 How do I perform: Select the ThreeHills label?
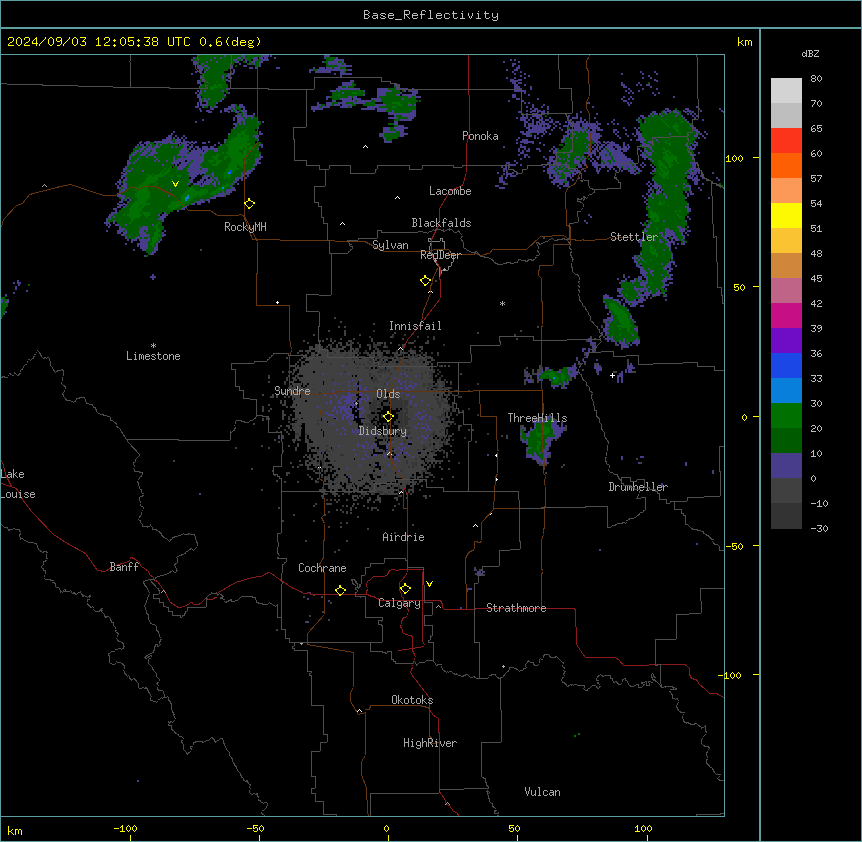537,418
